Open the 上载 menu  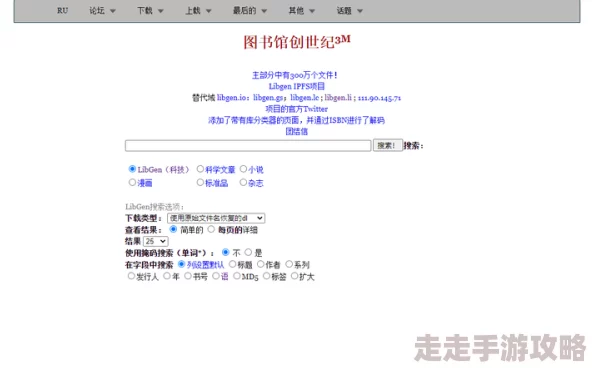click(198, 11)
